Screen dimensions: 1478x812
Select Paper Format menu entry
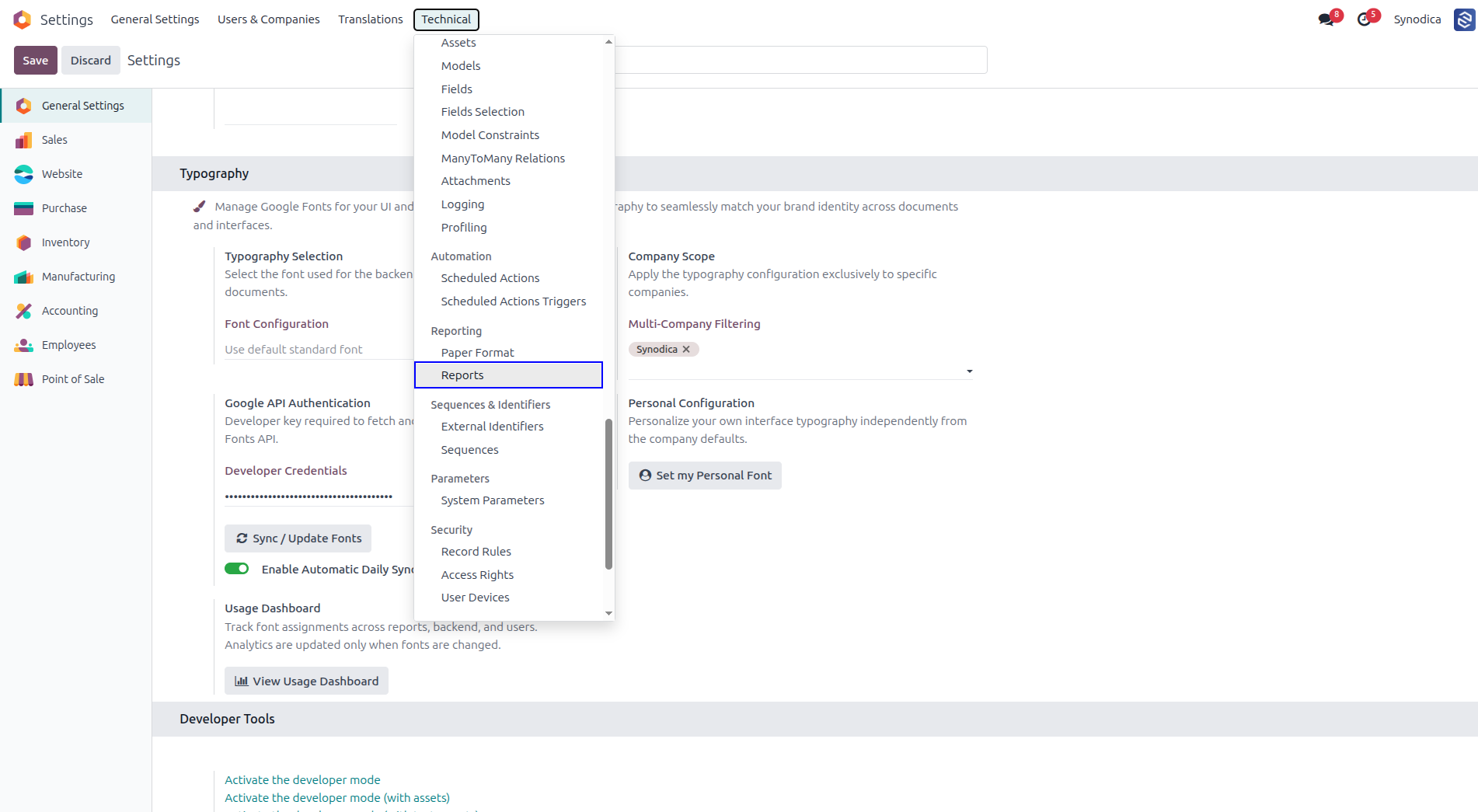tap(508, 353)
